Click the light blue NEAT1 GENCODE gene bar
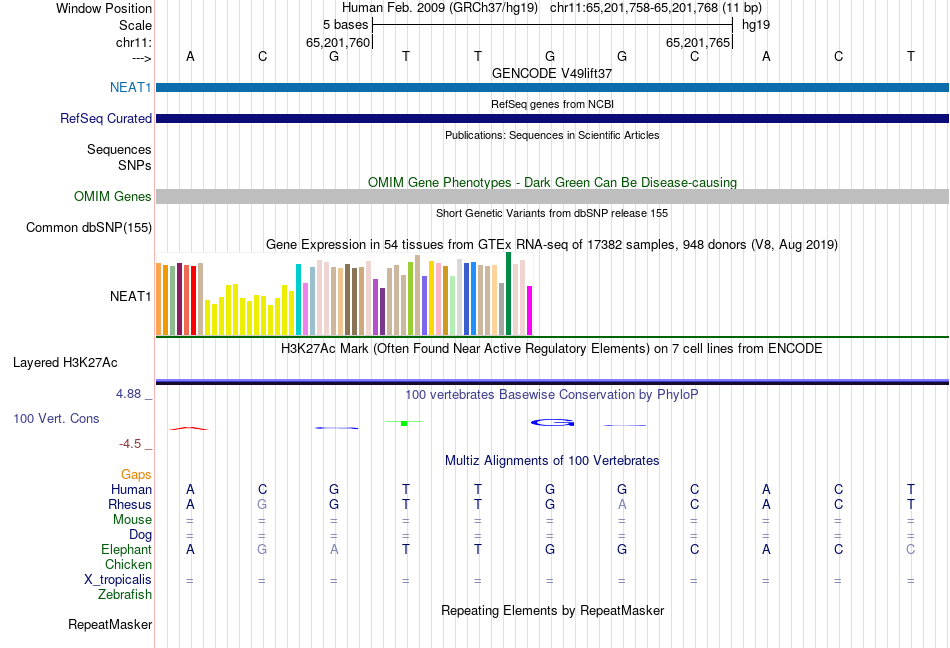Image resolution: width=950 pixels, height=648 pixels. [x=552, y=88]
